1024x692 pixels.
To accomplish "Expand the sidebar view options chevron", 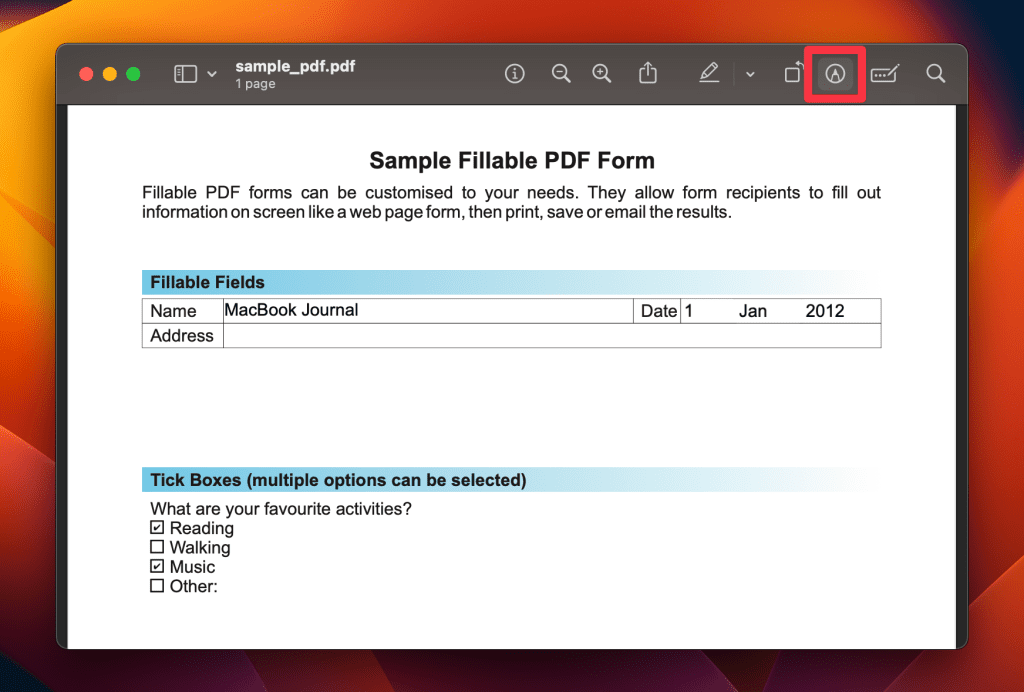I will (212, 74).
